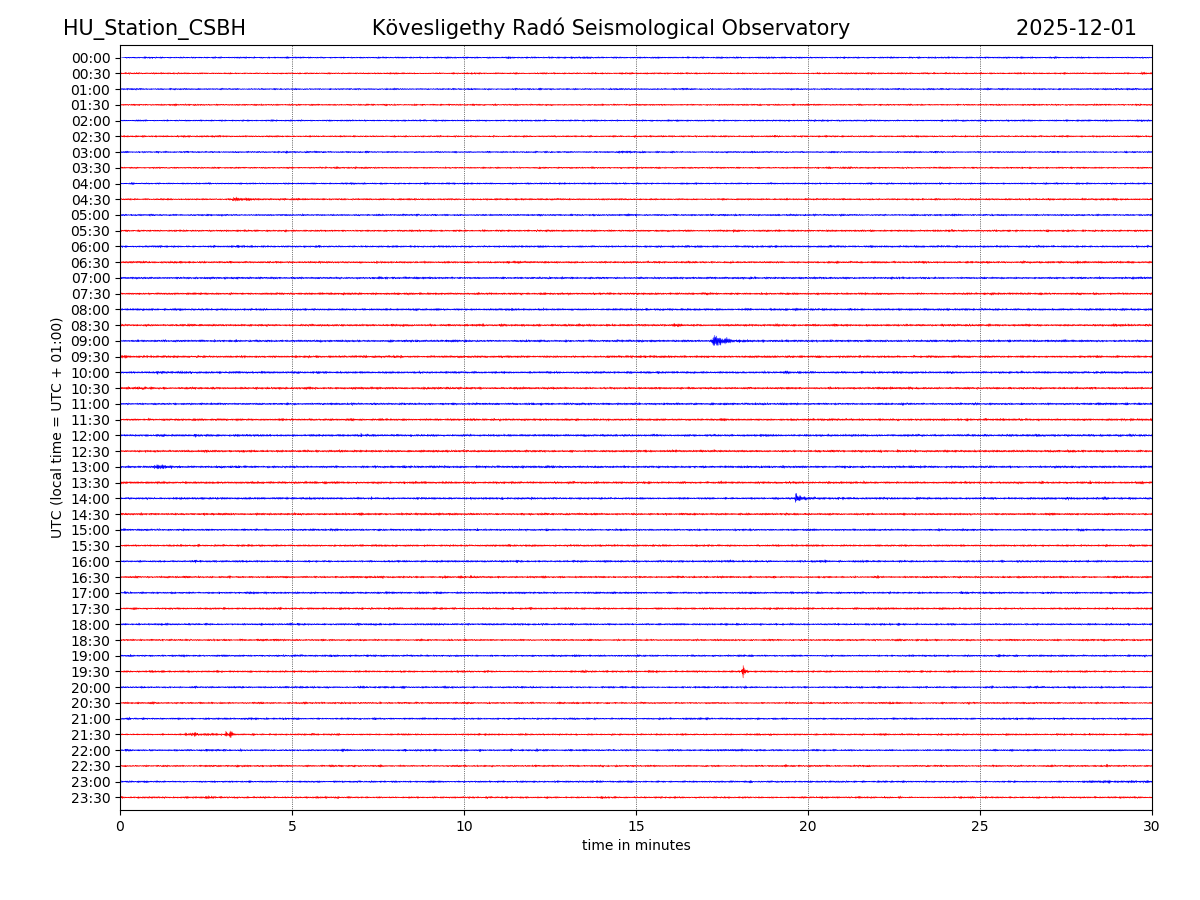1200x900 pixels.
Task: Click the HU_Station_CSBH station label
Action: tap(154, 28)
